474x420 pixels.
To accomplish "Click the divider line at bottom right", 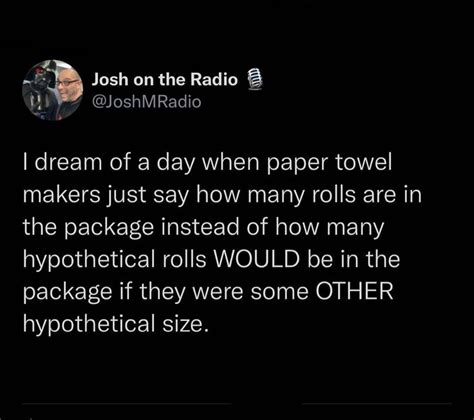I will pos(377,404).
